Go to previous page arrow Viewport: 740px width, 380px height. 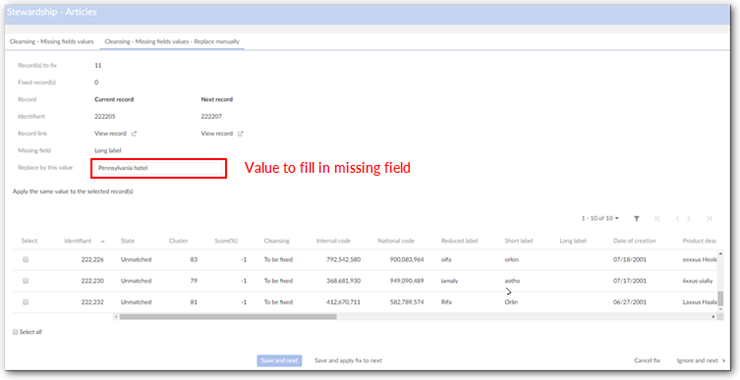[x=677, y=219]
